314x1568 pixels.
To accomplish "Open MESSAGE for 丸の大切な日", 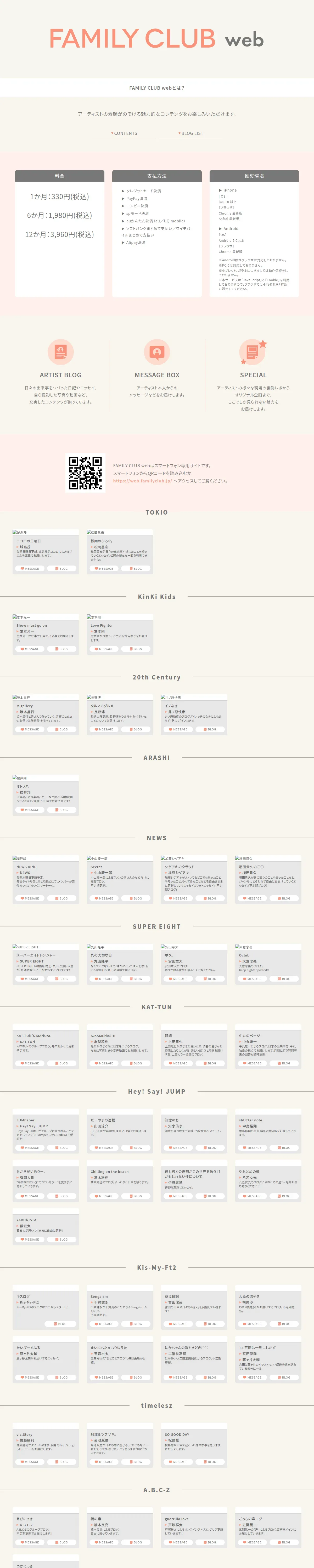I will 104,979.
